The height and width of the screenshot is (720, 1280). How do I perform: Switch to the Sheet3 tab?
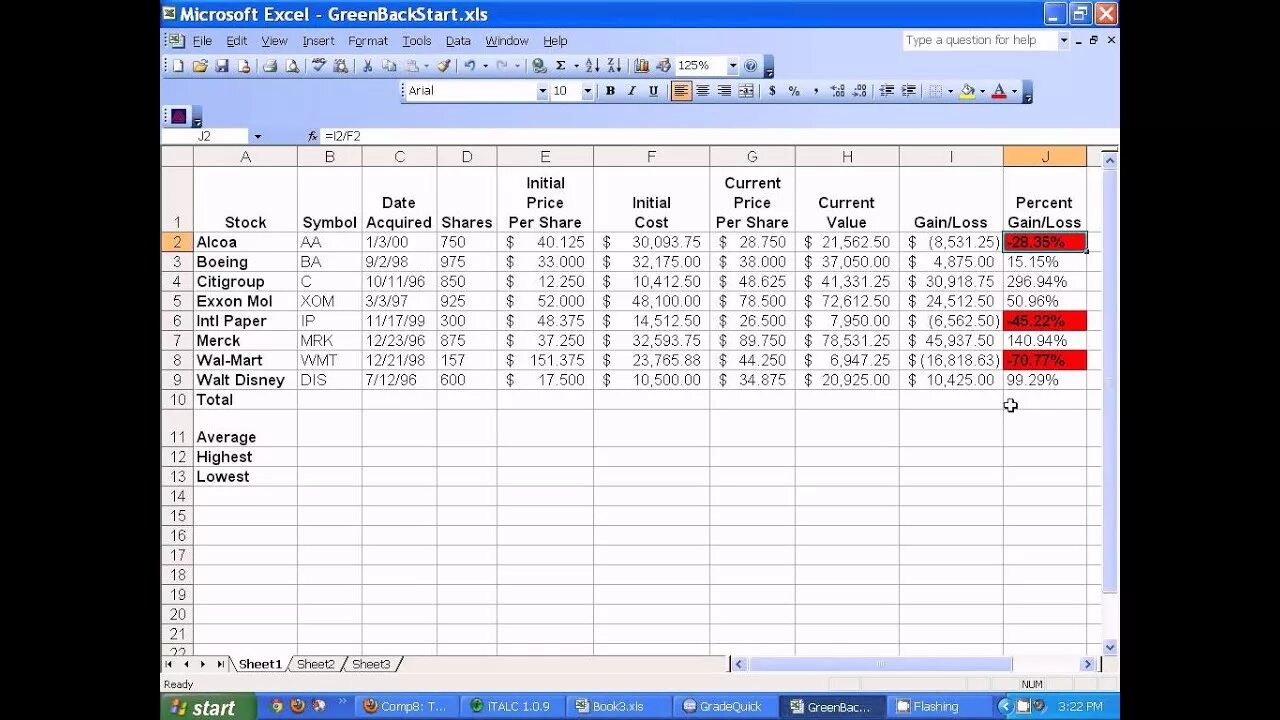point(371,664)
